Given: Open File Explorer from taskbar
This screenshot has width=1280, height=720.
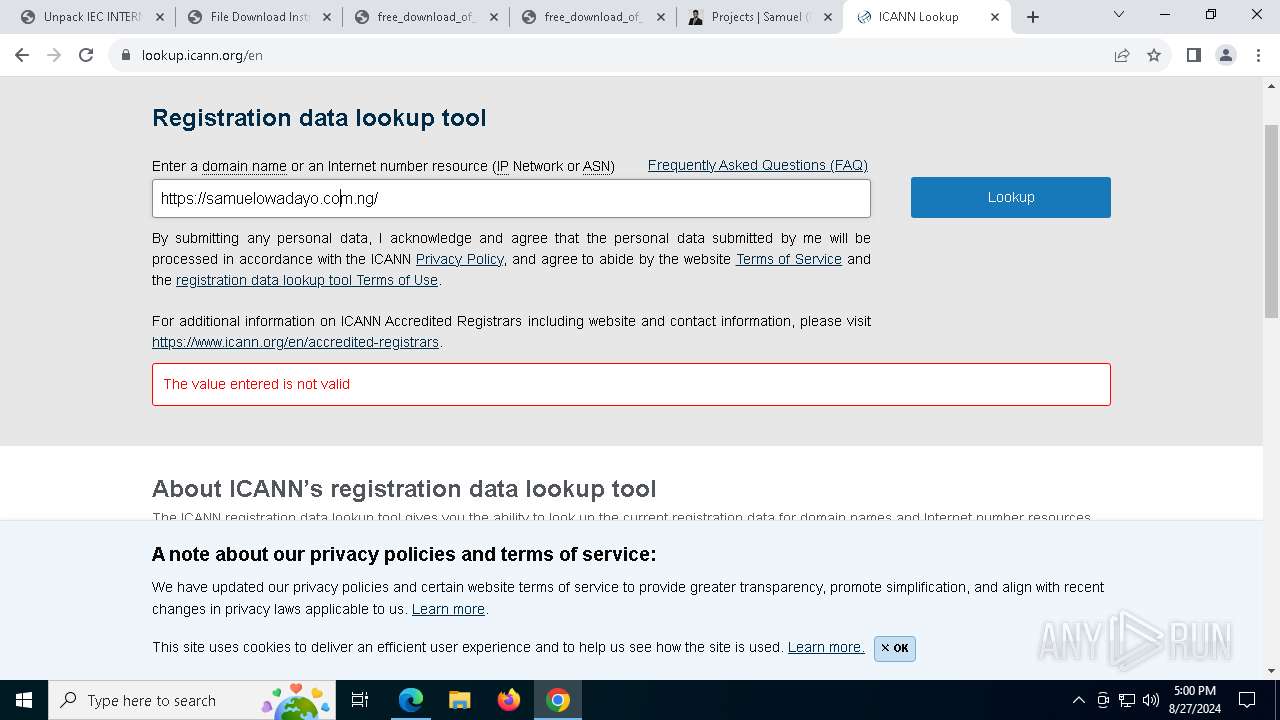Looking at the screenshot, I should pyautogui.click(x=459, y=700).
